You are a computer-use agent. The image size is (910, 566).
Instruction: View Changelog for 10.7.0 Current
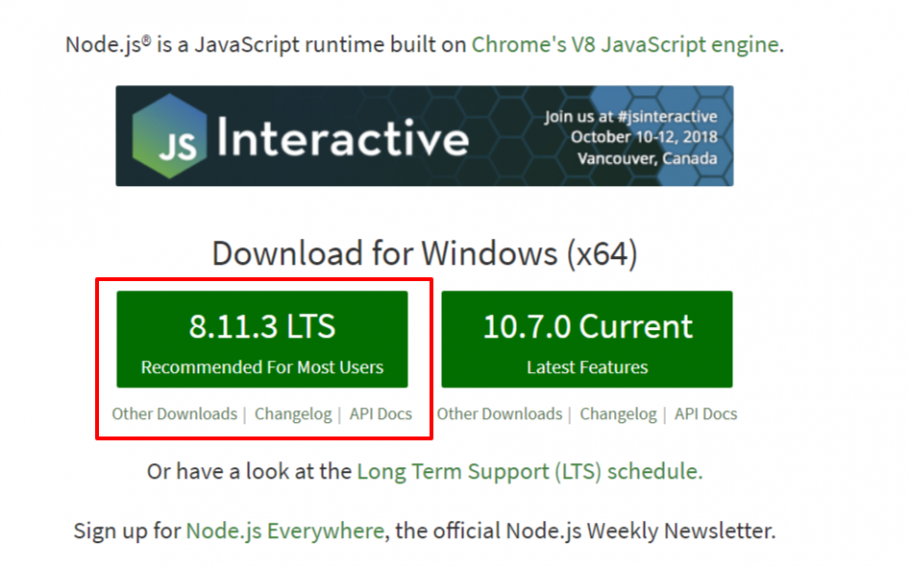[618, 414]
